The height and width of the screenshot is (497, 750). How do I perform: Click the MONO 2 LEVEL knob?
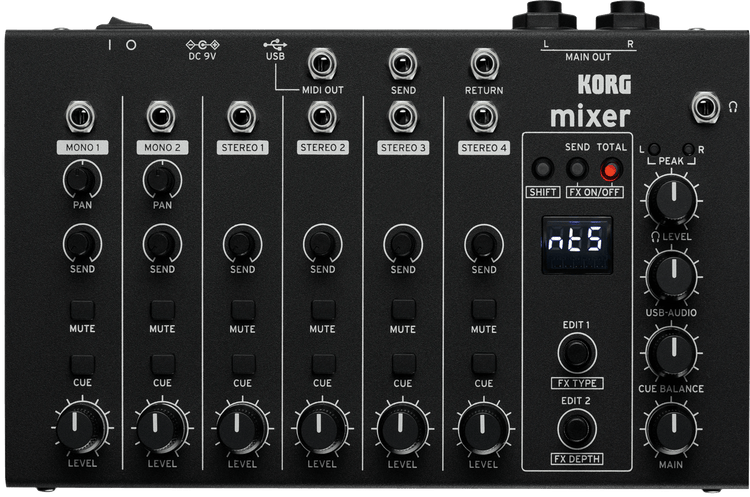tap(162, 427)
